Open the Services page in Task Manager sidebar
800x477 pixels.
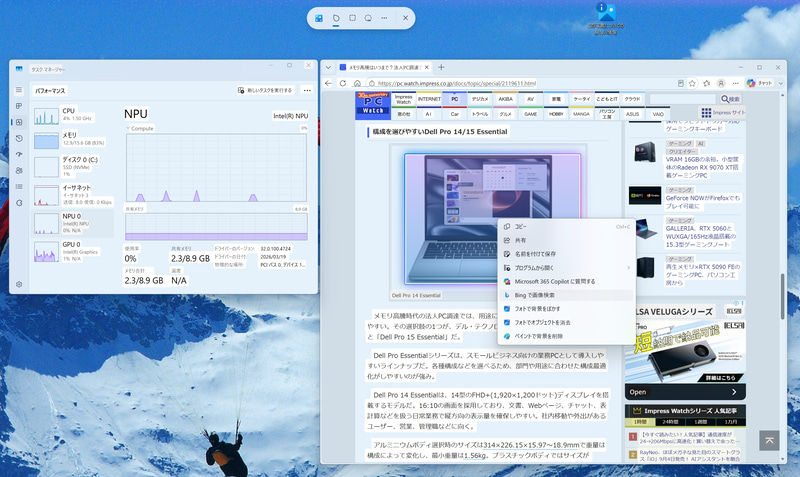click(x=19, y=203)
